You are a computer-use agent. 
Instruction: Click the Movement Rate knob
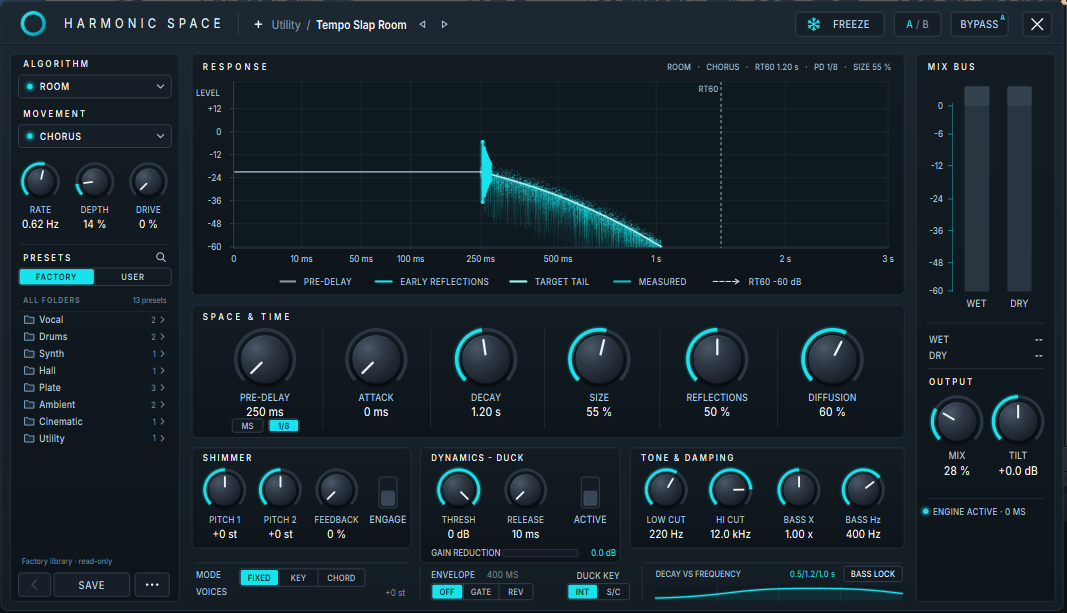(x=40, y=182)
